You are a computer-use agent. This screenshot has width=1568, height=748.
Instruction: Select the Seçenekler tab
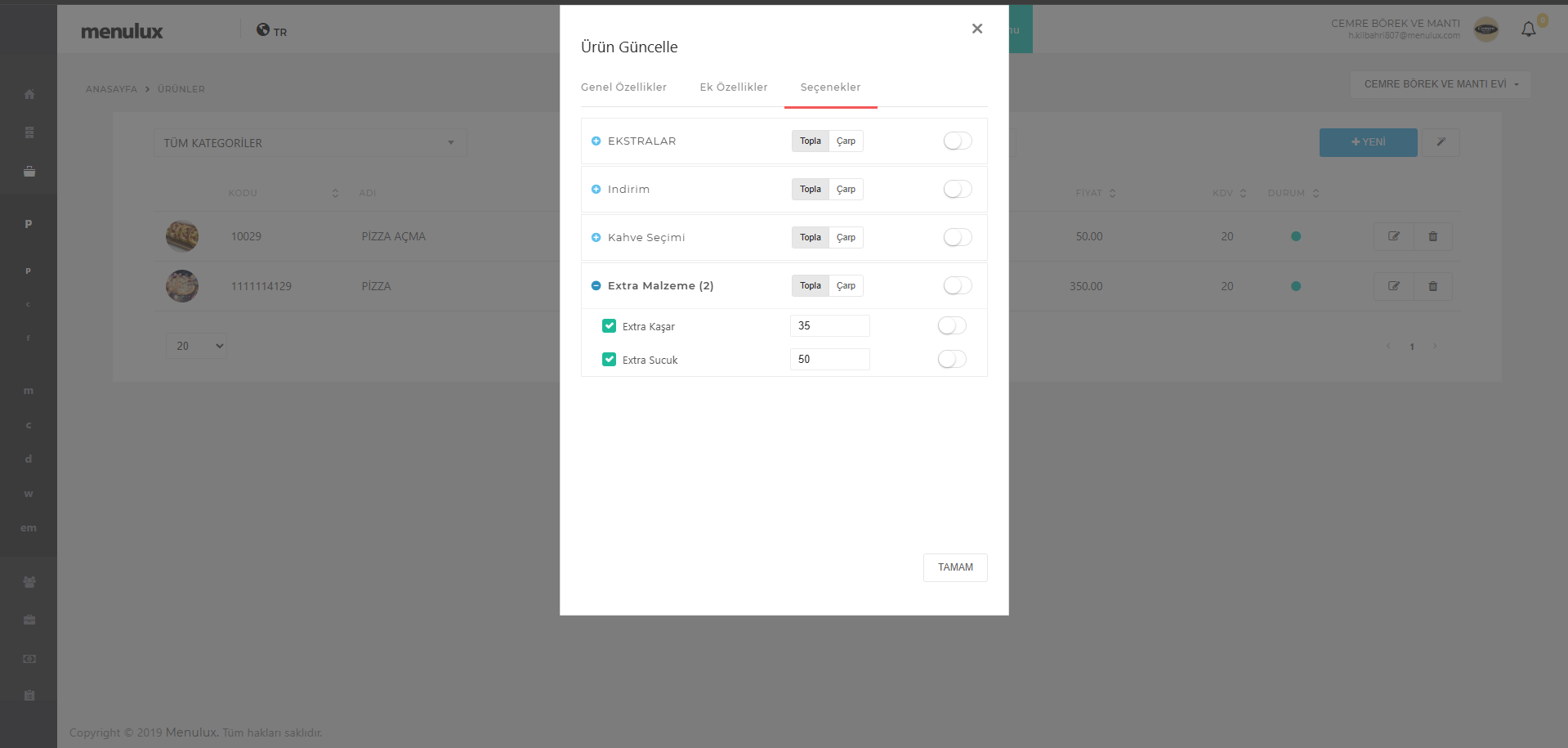click(830, 87)
